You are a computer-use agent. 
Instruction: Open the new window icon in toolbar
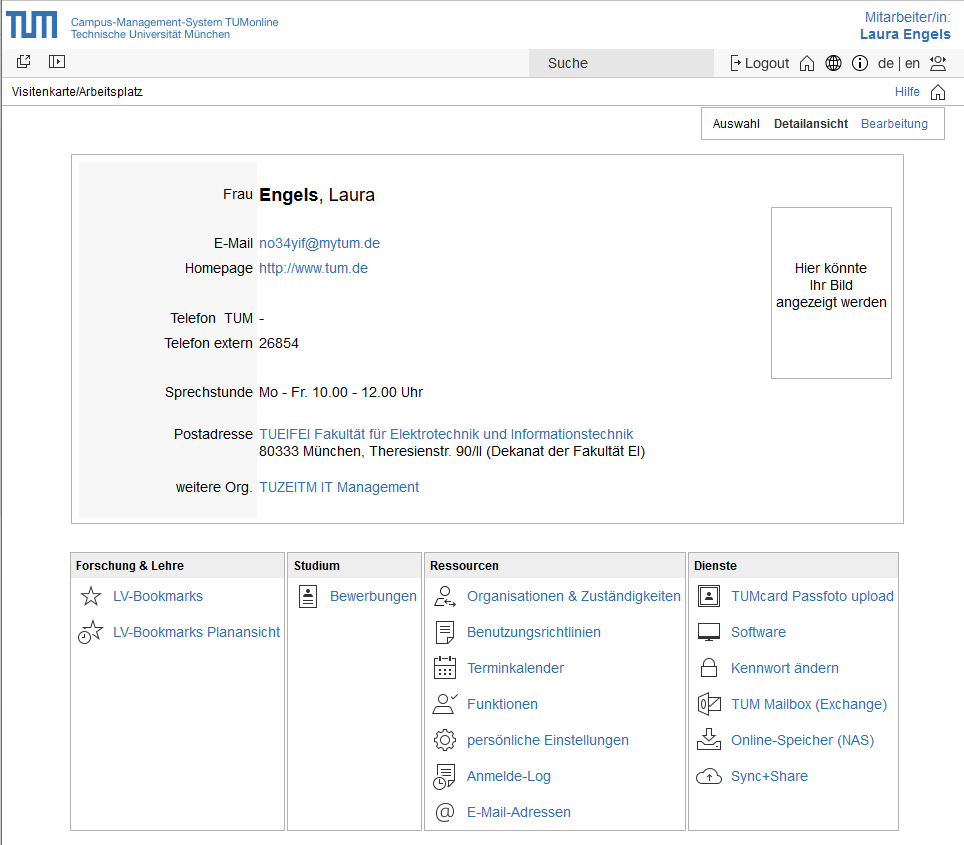point(24,62)
